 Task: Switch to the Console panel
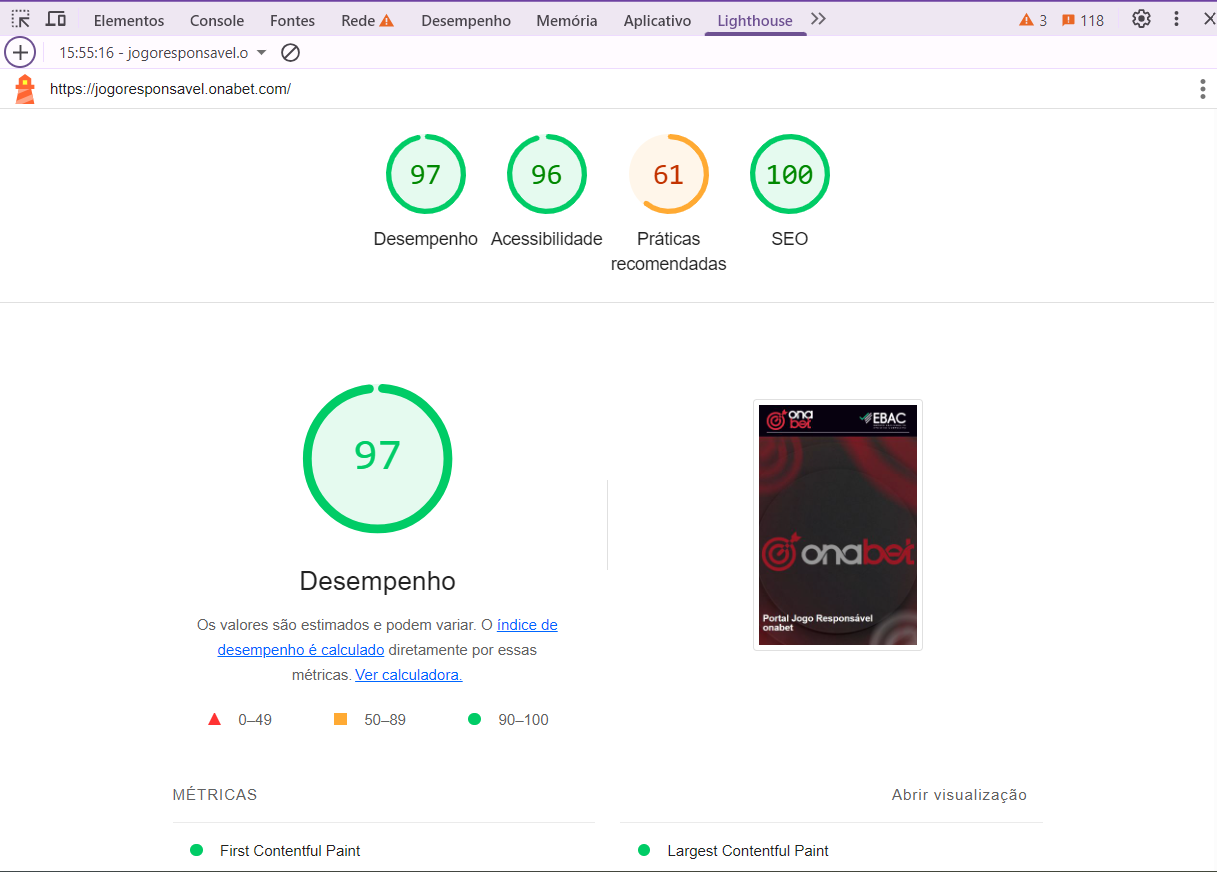coord(216,20)
